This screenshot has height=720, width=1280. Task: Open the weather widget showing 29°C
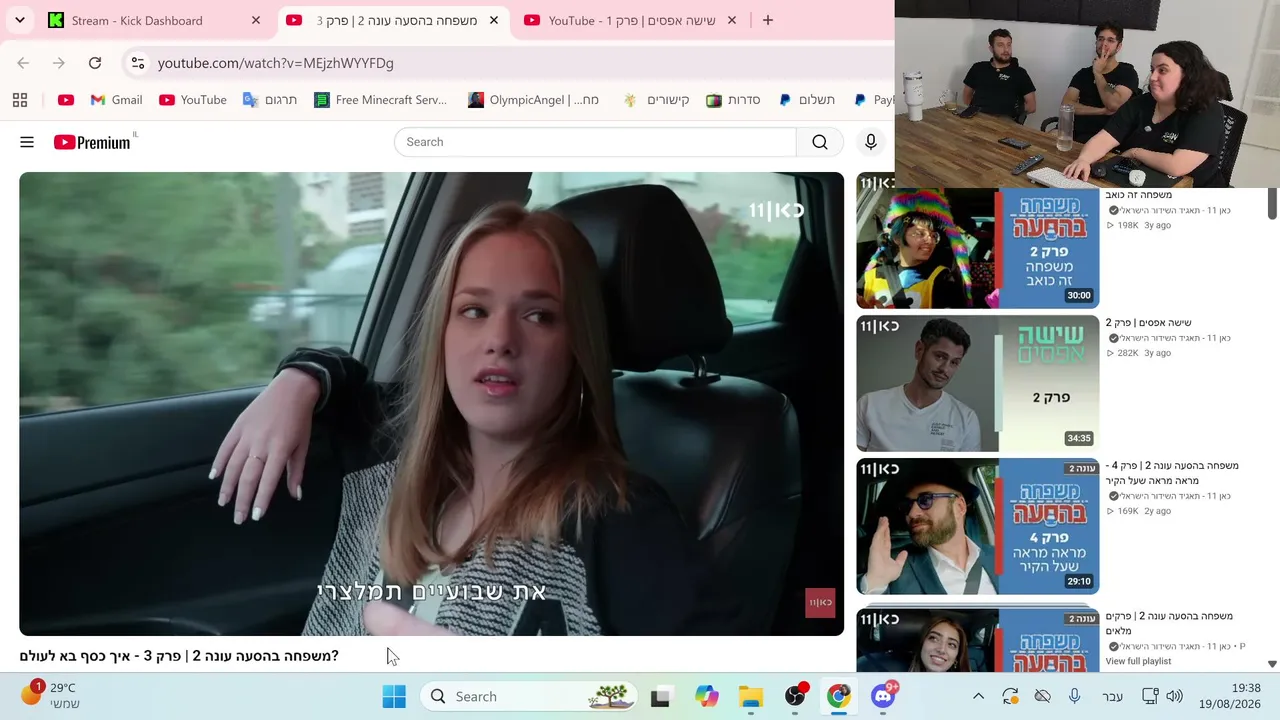pyautogui.click(x=50, y=696)
